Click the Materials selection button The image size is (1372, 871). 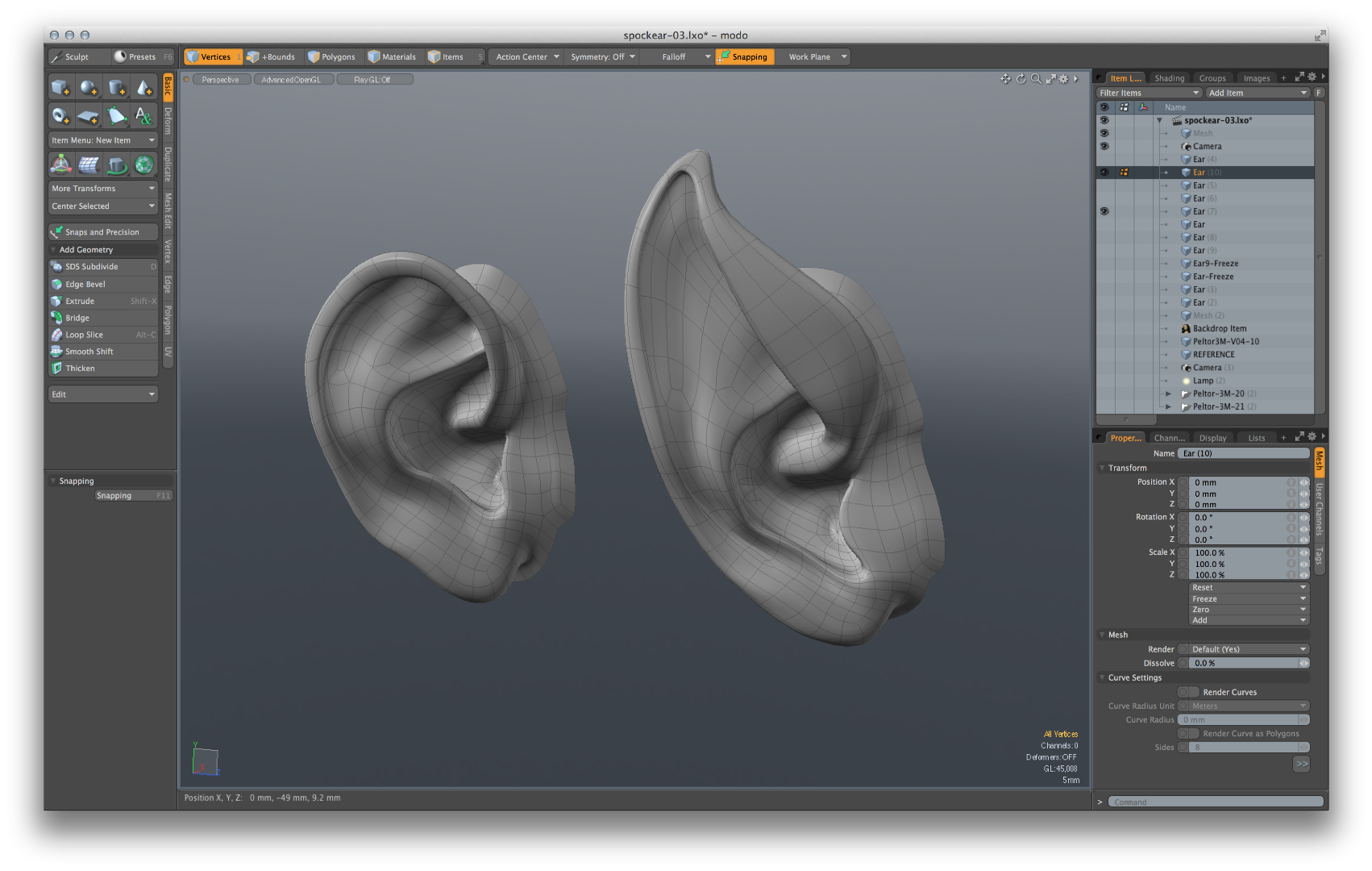393,57
